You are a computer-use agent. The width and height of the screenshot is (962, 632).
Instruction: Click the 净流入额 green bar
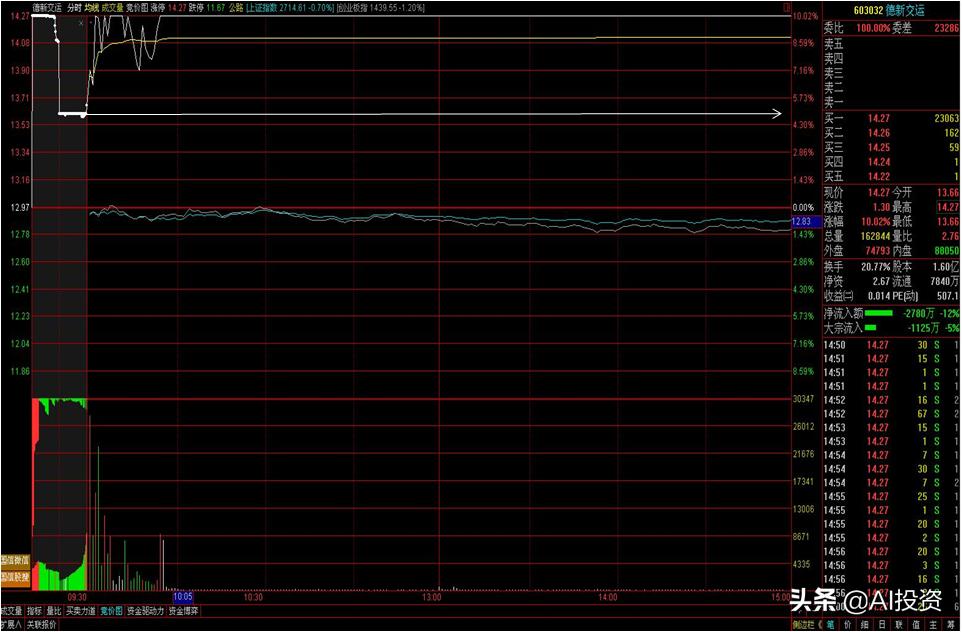[x=879, y=314]
